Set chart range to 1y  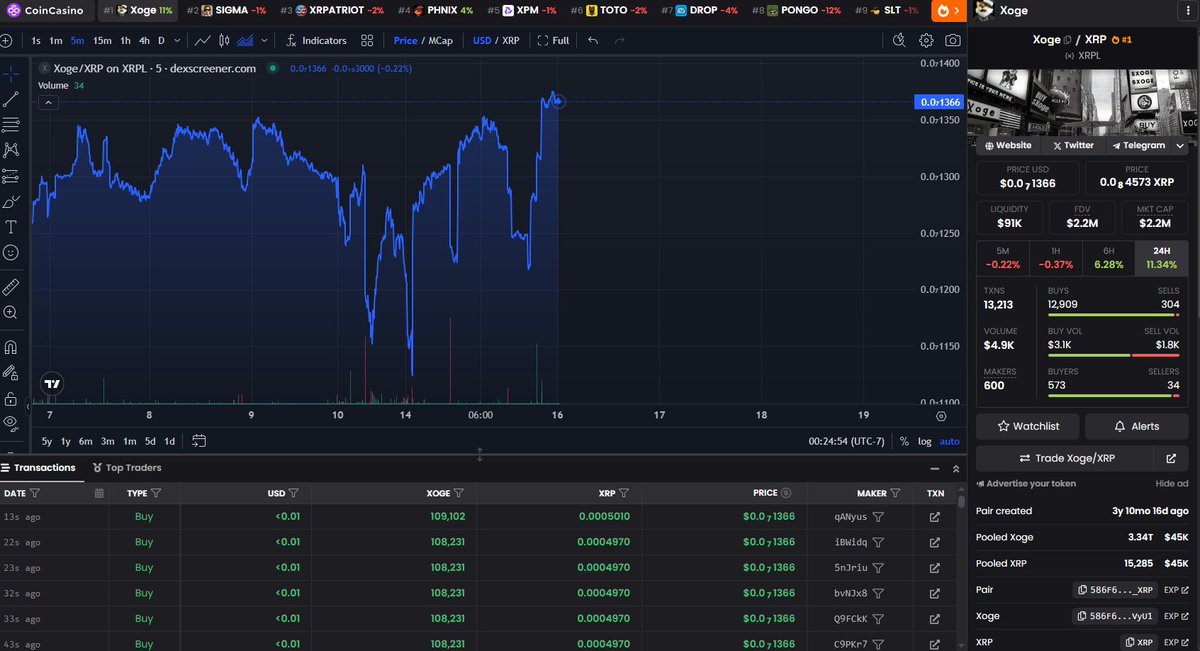tap(66, 441)
